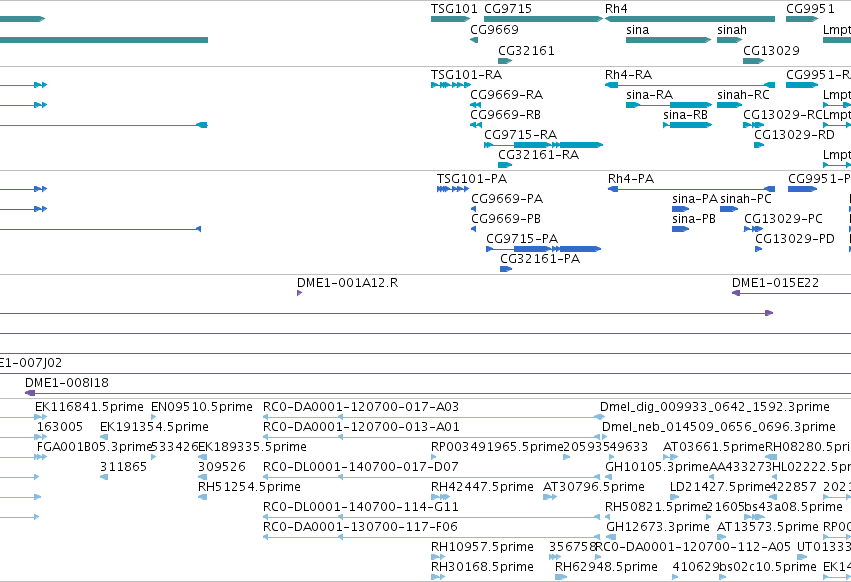Click the sina-RA transcript label
This screenshot has height=582, width=851.
[649, 94]
